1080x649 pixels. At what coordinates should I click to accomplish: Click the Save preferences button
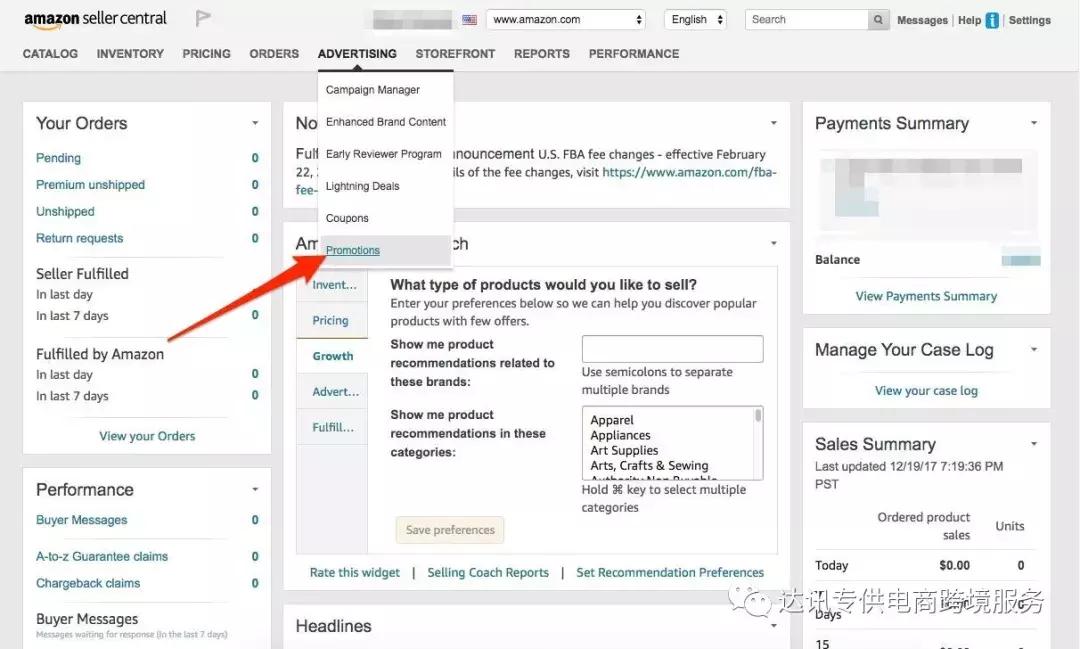click(x=450, y=530)
